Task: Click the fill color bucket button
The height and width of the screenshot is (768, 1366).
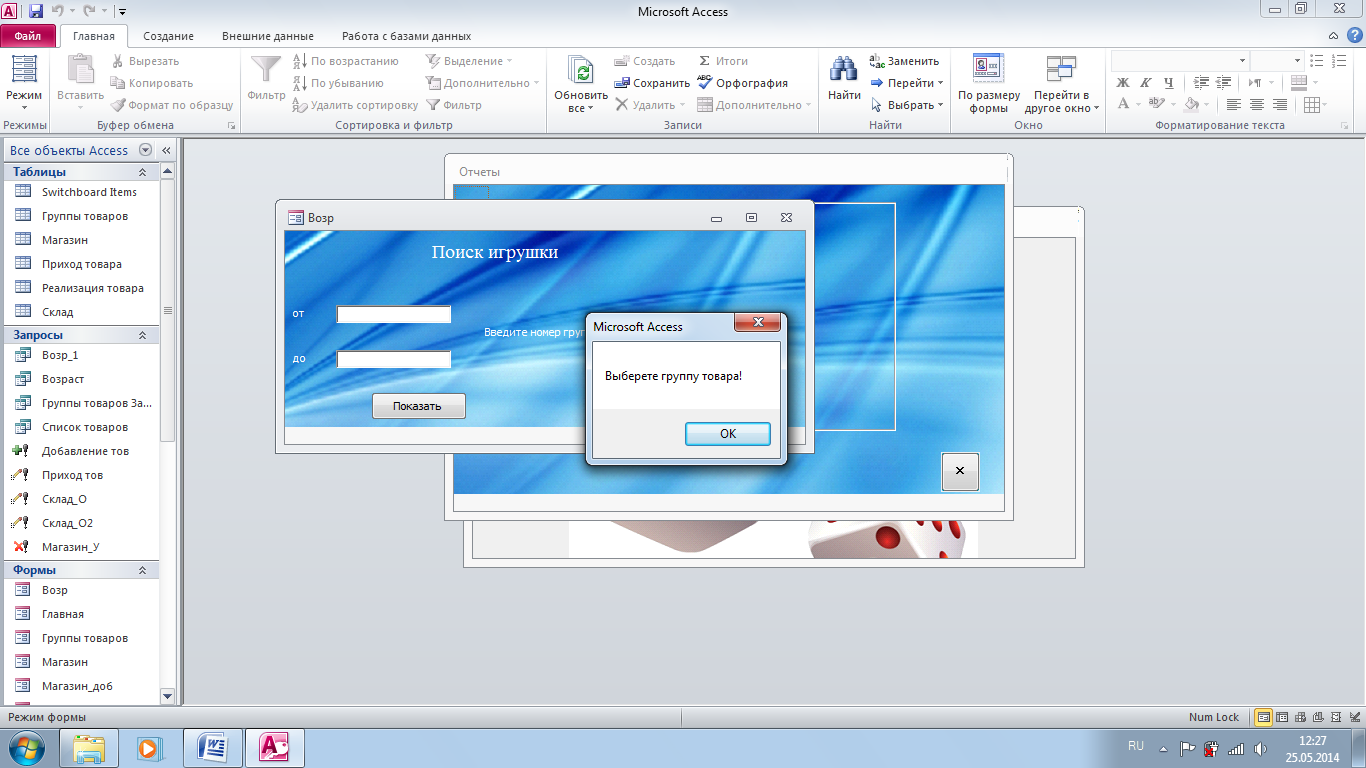Action: click(x=1191, y=104)
